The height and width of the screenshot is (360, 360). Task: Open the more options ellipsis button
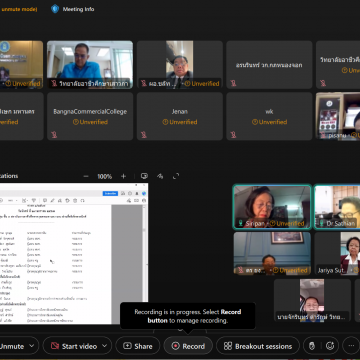pos(351,346)
